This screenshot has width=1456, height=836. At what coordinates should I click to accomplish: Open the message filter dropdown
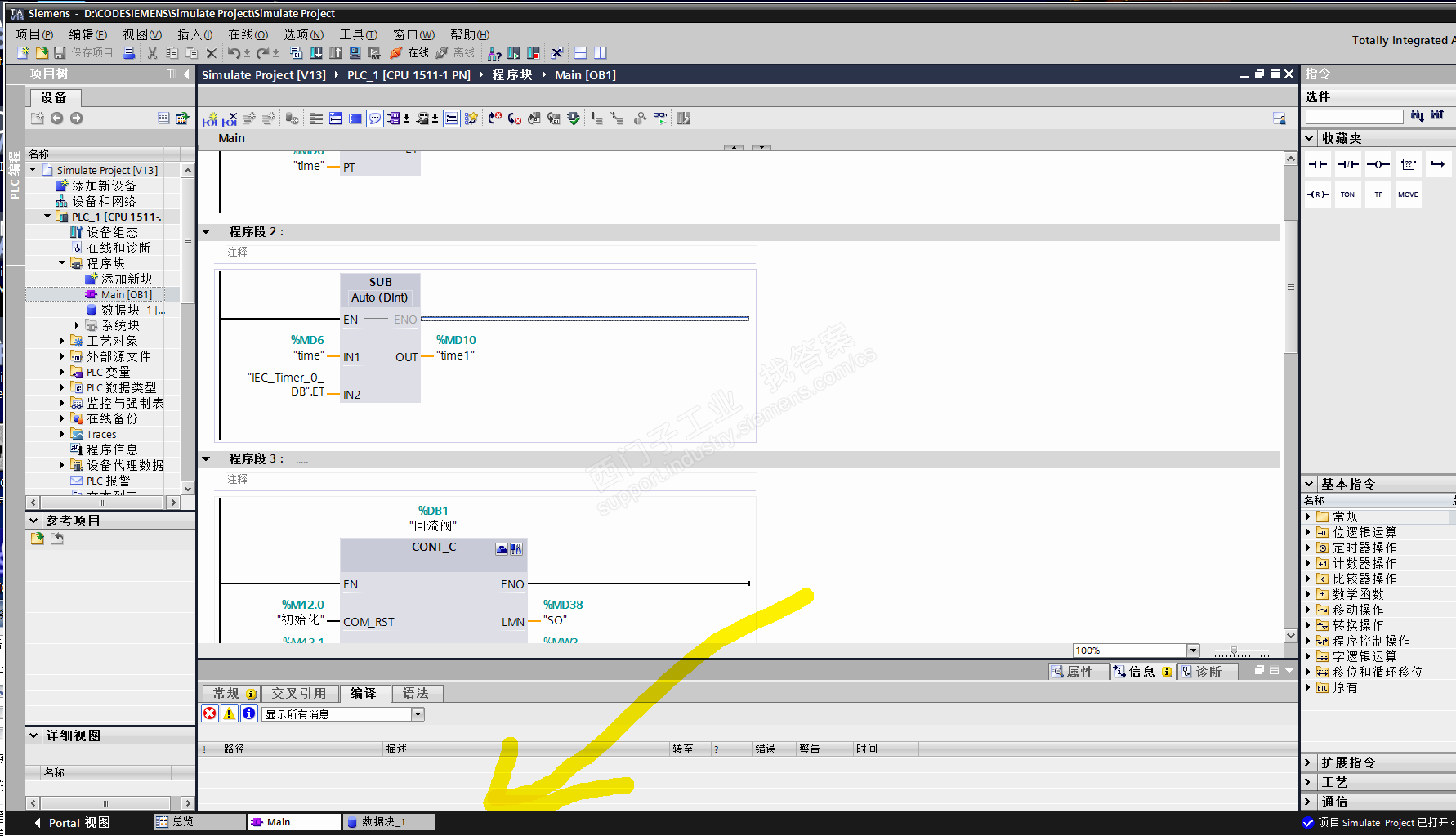pyautogui.click(x=418, y=714)
